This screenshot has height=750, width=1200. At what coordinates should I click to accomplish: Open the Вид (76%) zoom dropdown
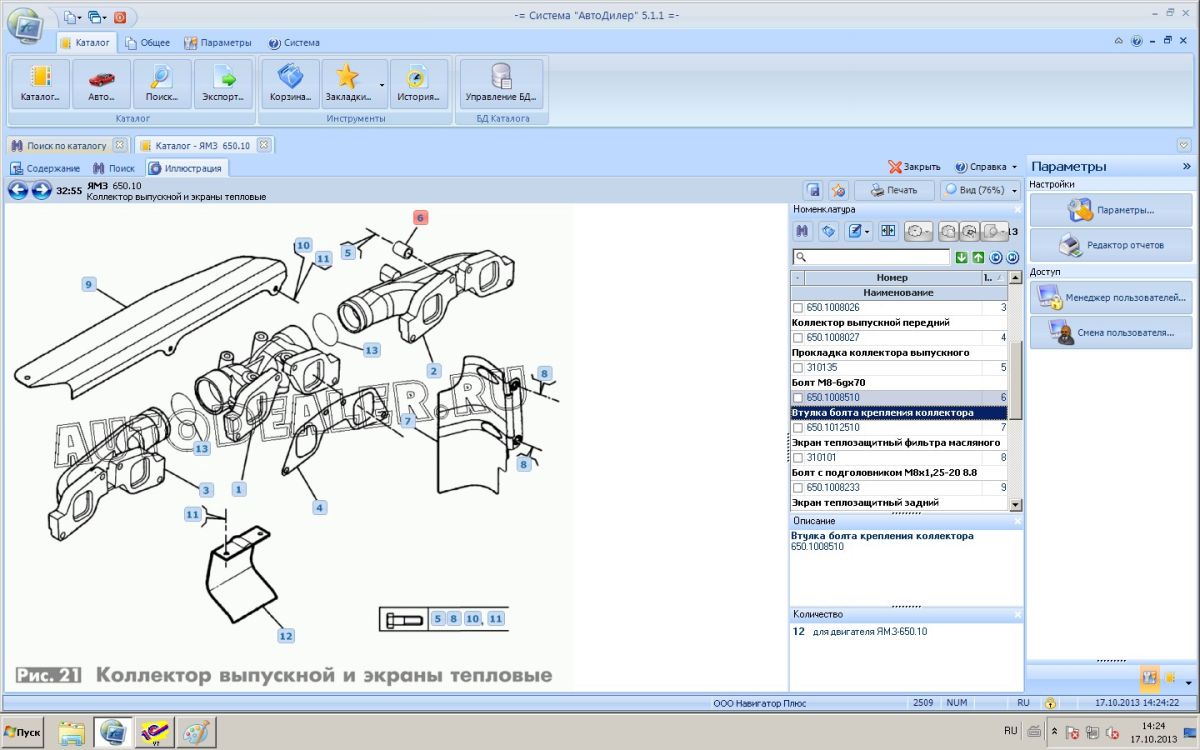tap(980, 190)
